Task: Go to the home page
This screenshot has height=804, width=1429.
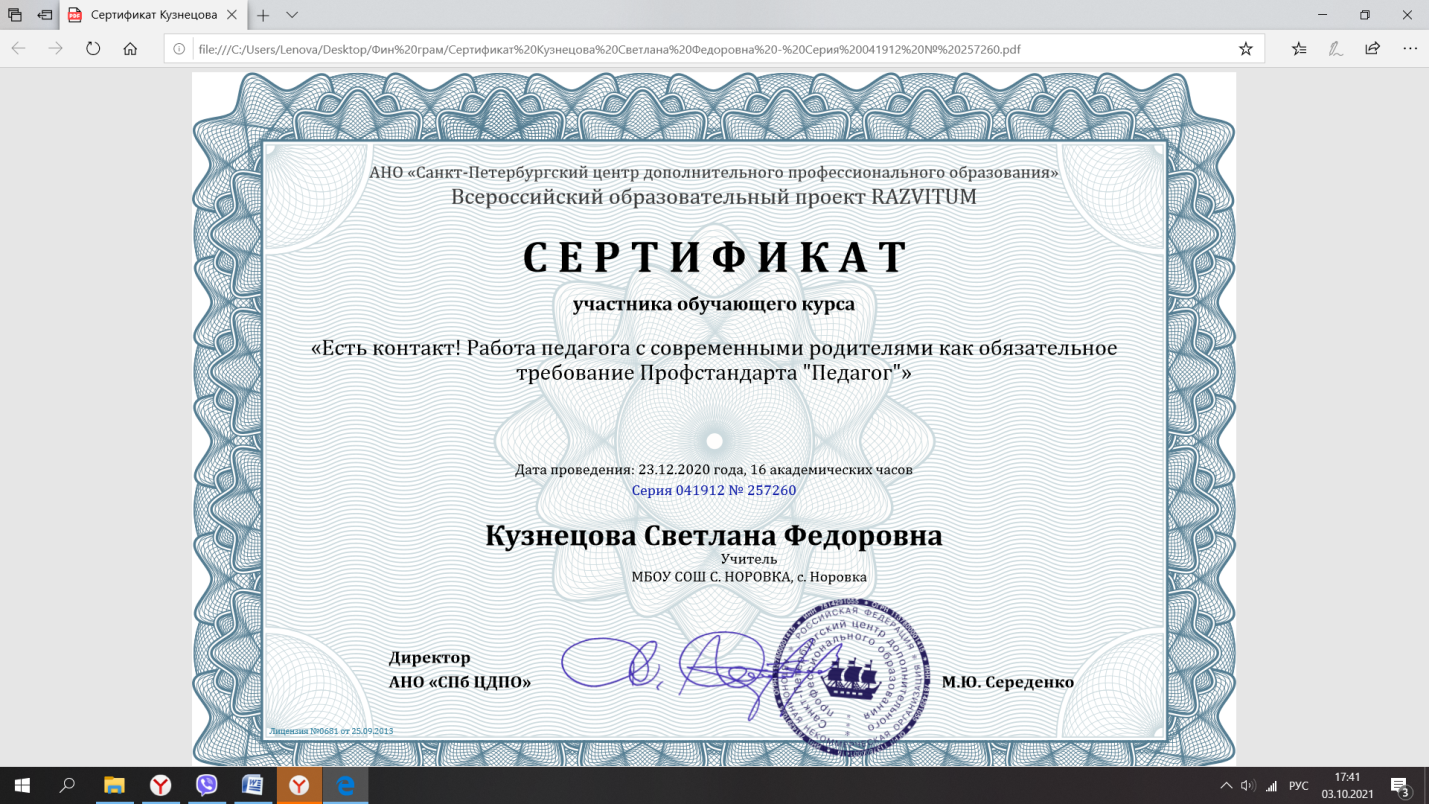Action: pos(130,48)
